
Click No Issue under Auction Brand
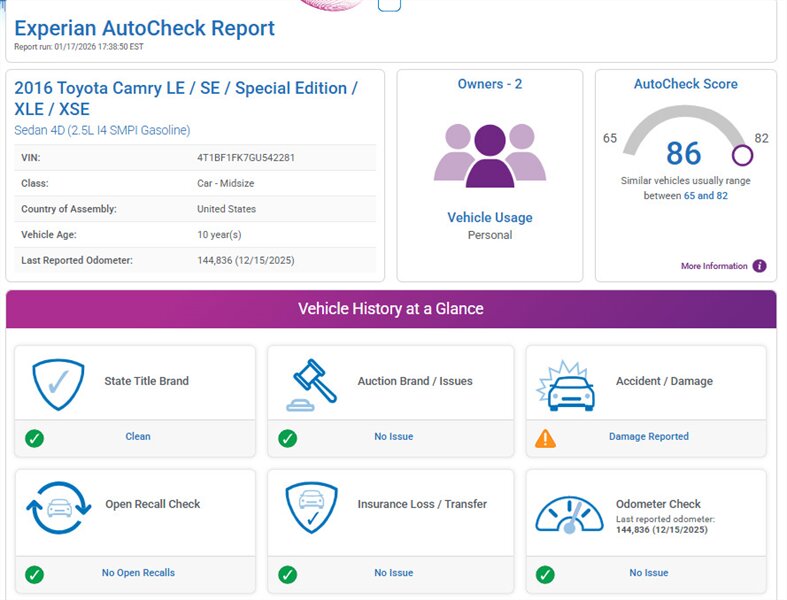point(393,437)
